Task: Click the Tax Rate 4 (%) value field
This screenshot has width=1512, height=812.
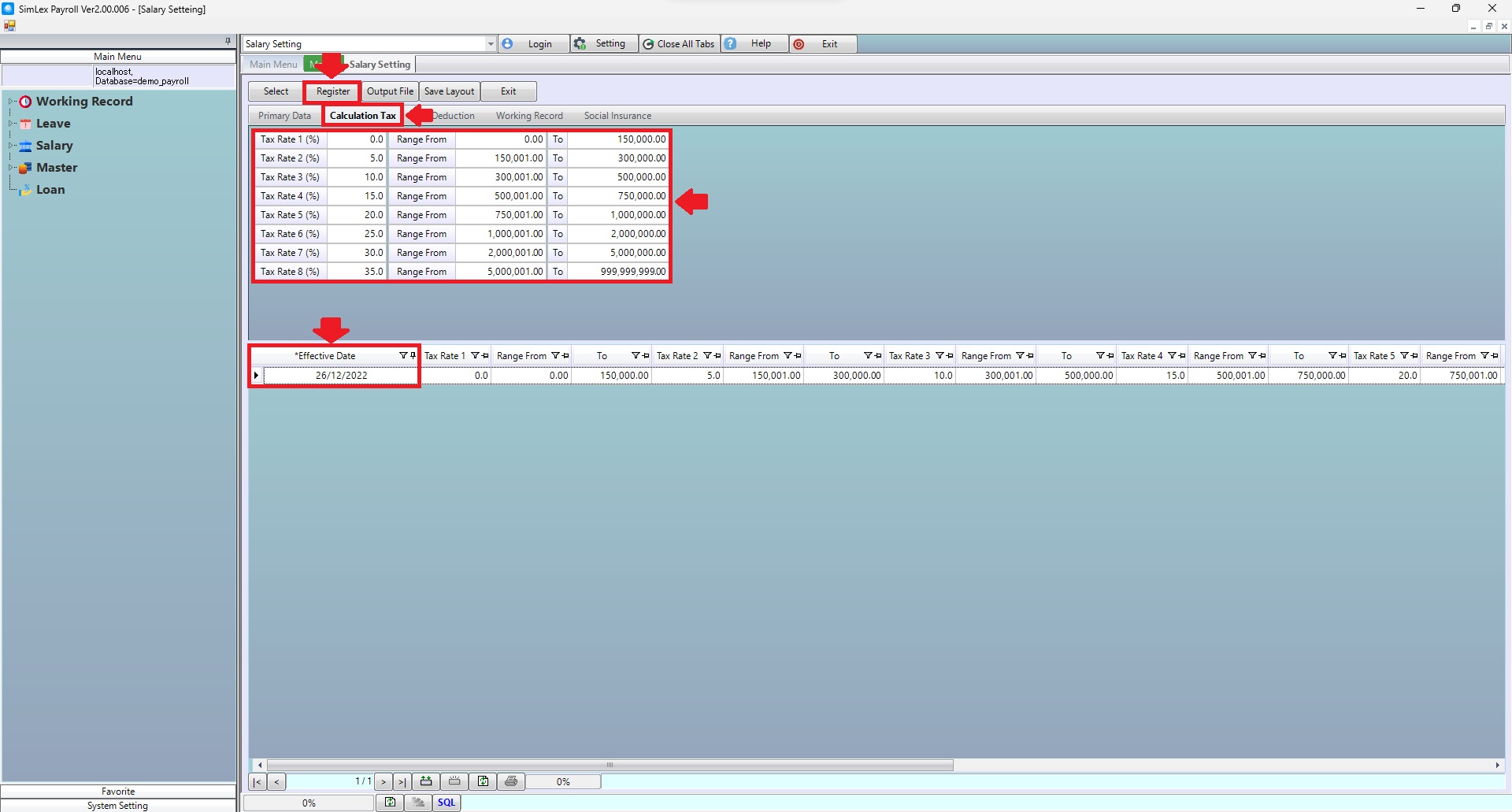Action: click(x=357, y=196)
